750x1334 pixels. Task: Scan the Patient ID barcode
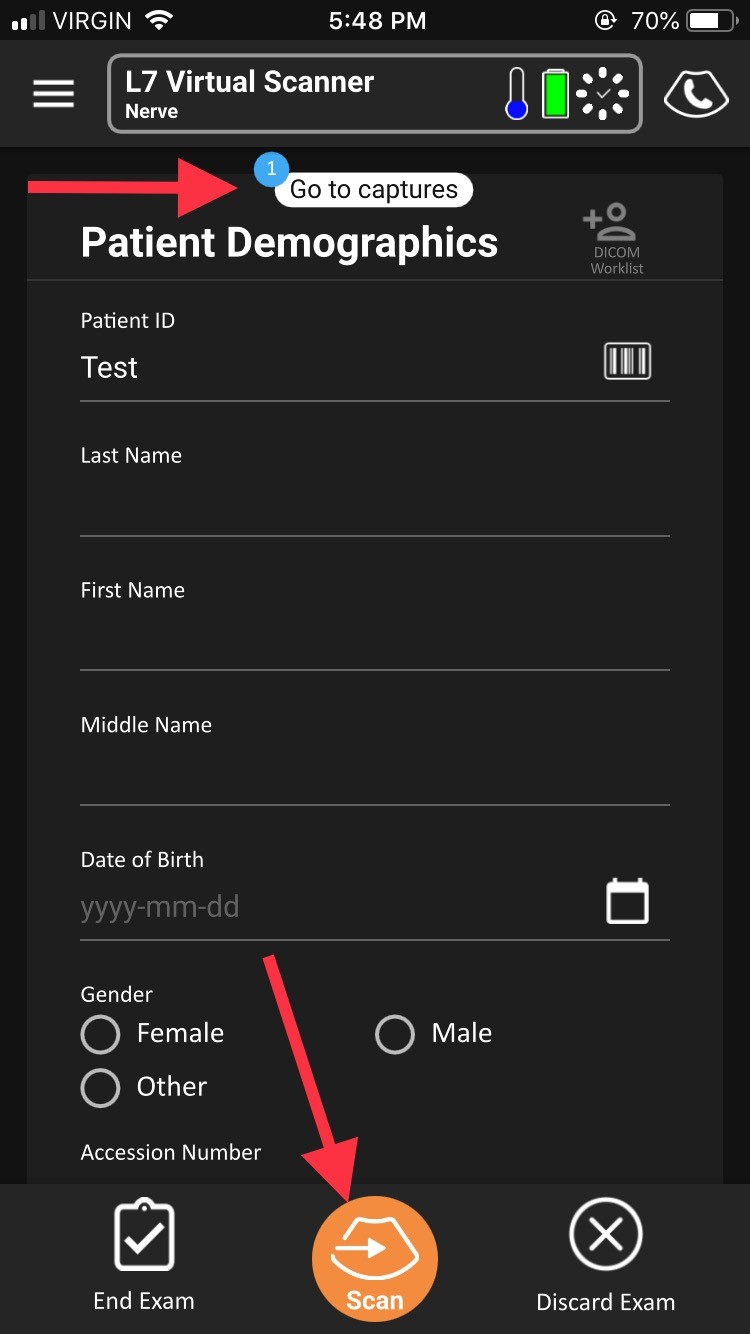[x=627, y=360]
